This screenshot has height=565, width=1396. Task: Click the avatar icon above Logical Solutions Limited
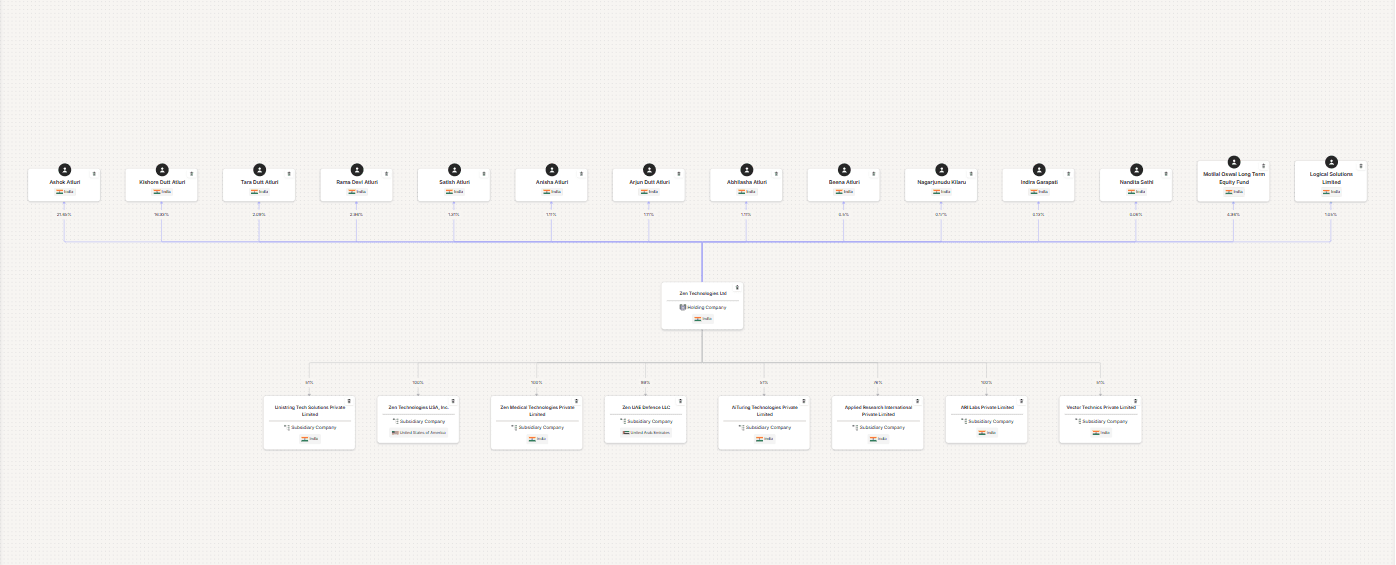[x=1331, y=162]
